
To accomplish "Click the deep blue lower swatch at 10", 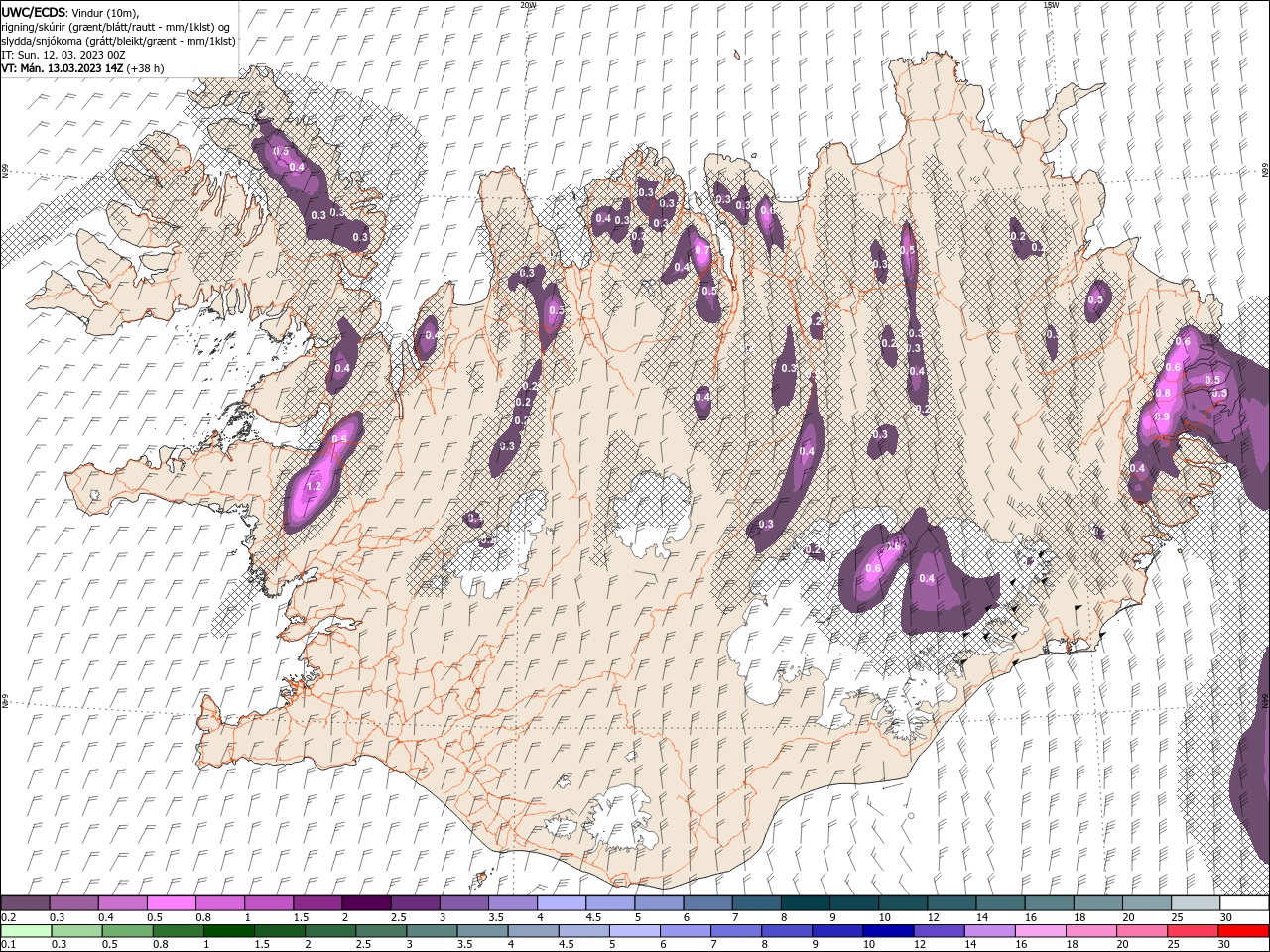I will point(886,931).
